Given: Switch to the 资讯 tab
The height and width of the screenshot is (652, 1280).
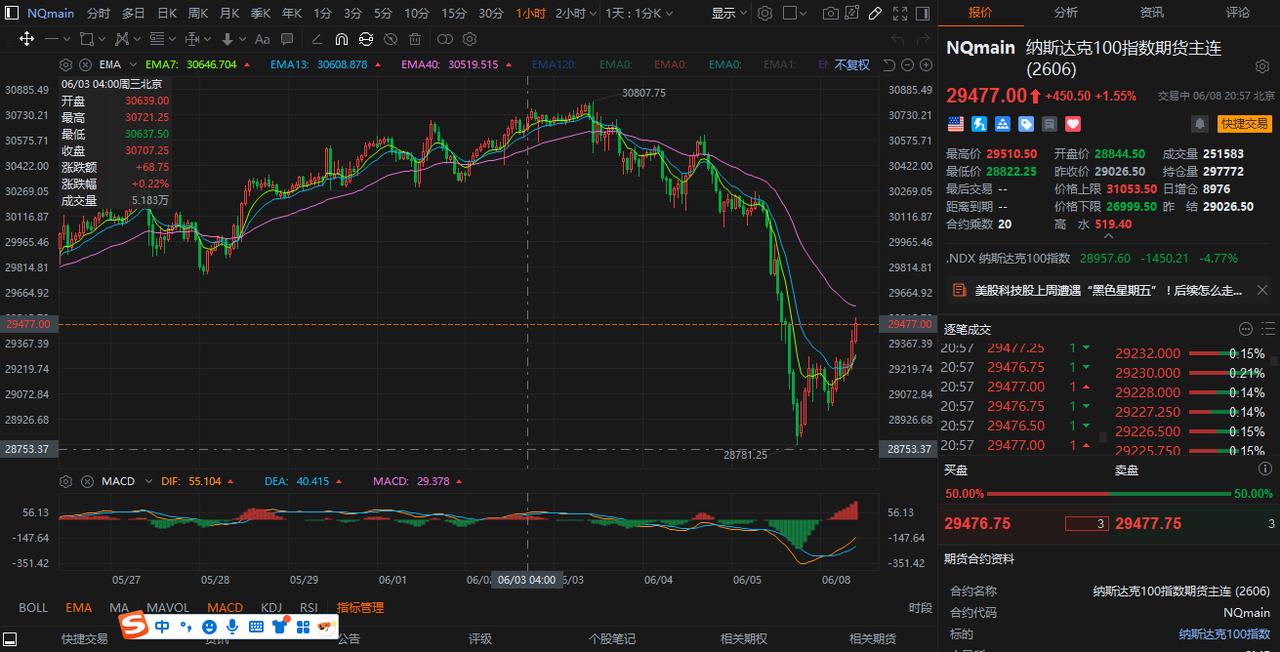Looking at the screenshot, I should (x=1152, y=12).
